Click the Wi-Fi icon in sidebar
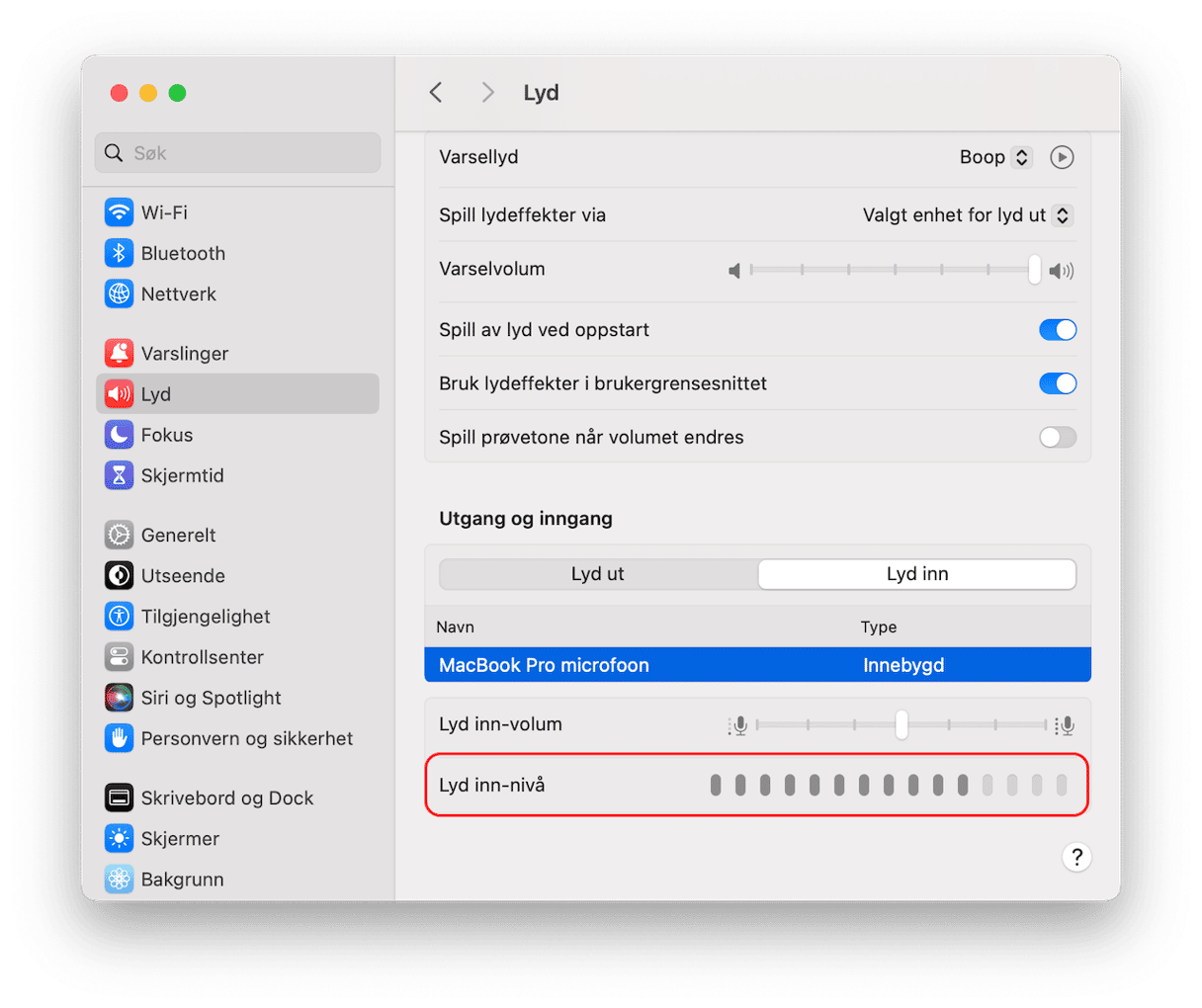The image size is (1202, 1008). (x=119, y=212)
